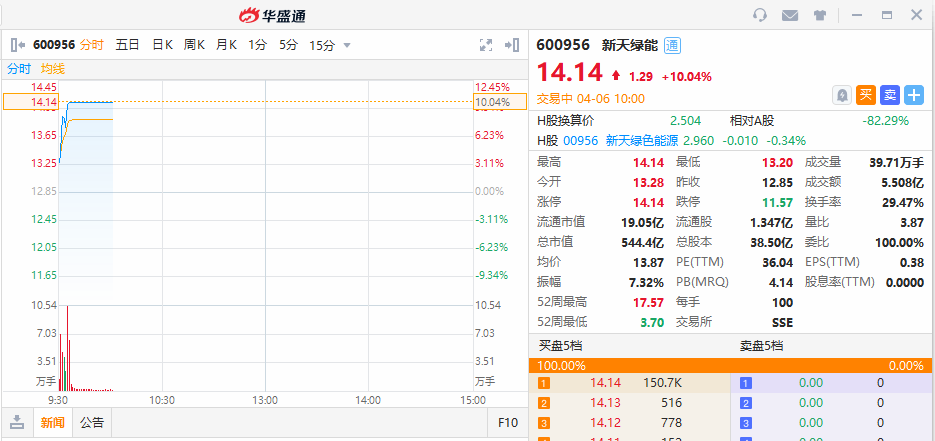
Task: Open the 公告 announcements tab
Action: [92, 423]
